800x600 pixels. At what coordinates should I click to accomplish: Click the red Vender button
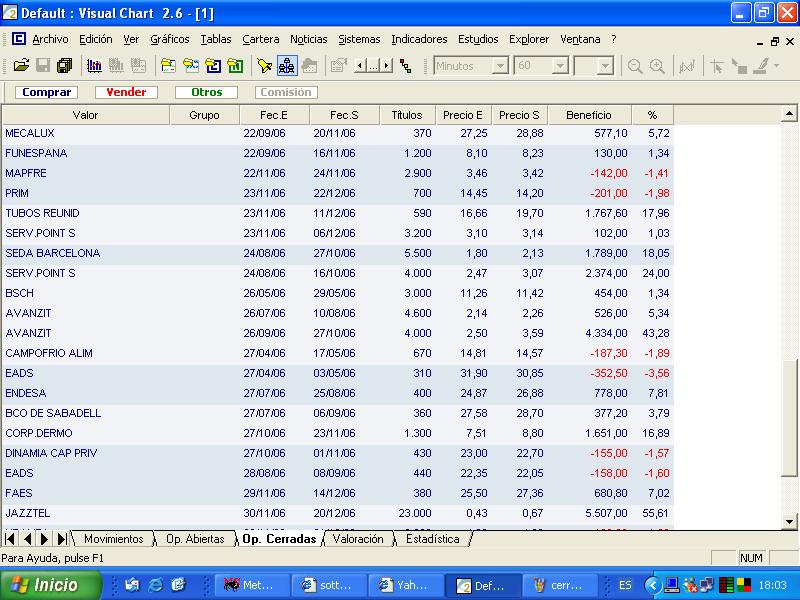(x=126, y=92)
